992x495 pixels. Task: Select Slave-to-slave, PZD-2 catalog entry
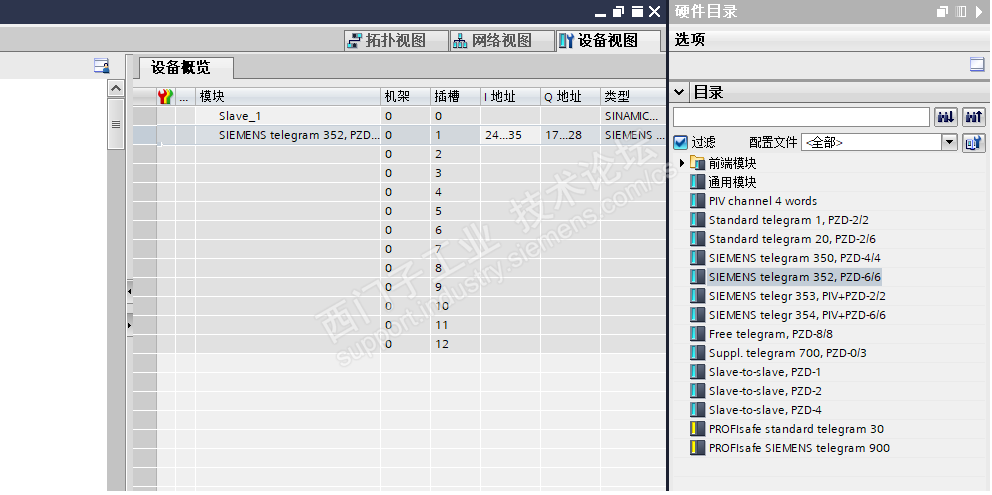click(x=765, y=391)
